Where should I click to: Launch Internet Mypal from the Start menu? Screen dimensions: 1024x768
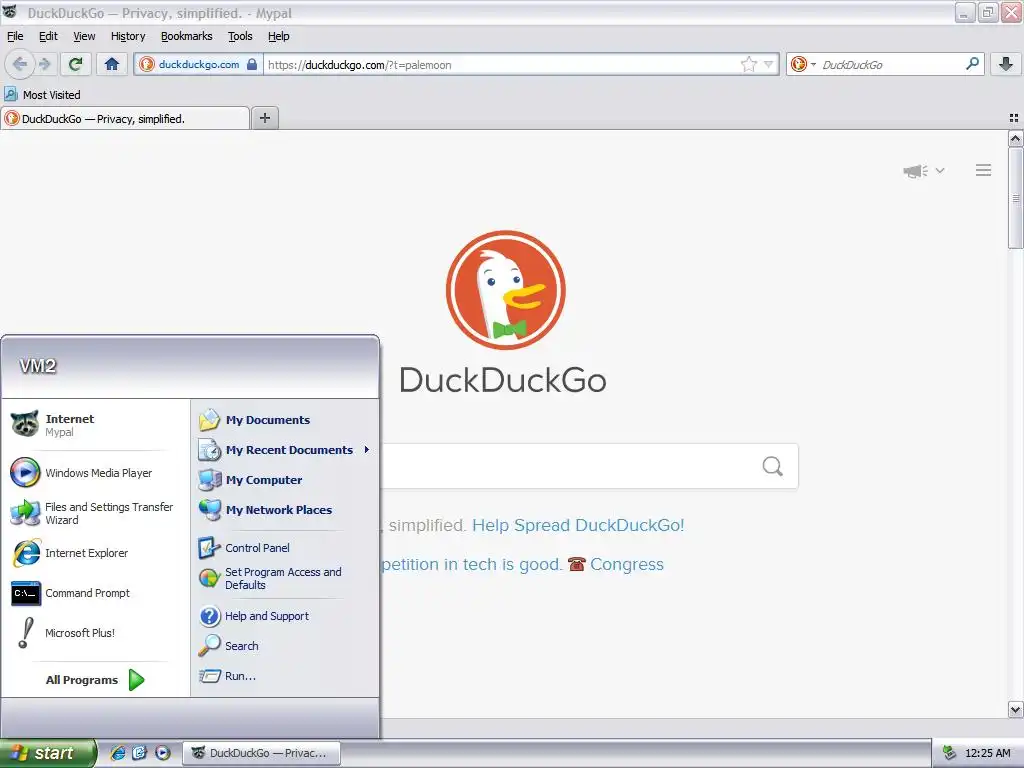point(95,424)
